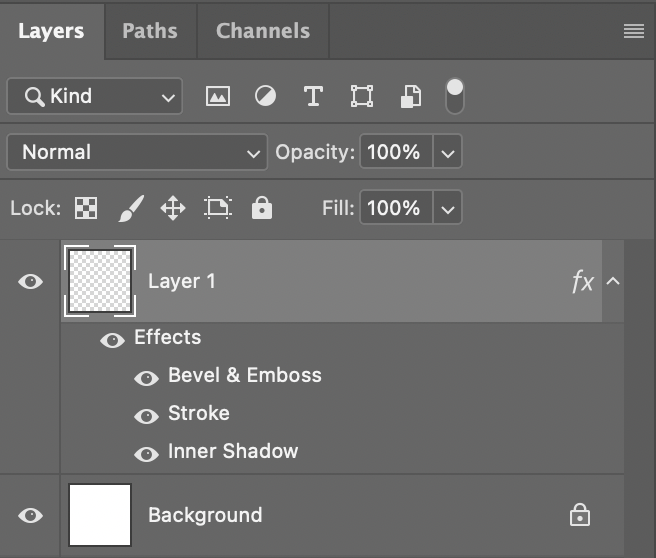
Task: Open the Fill slider dropdown arrow
Action: [448, 207]
